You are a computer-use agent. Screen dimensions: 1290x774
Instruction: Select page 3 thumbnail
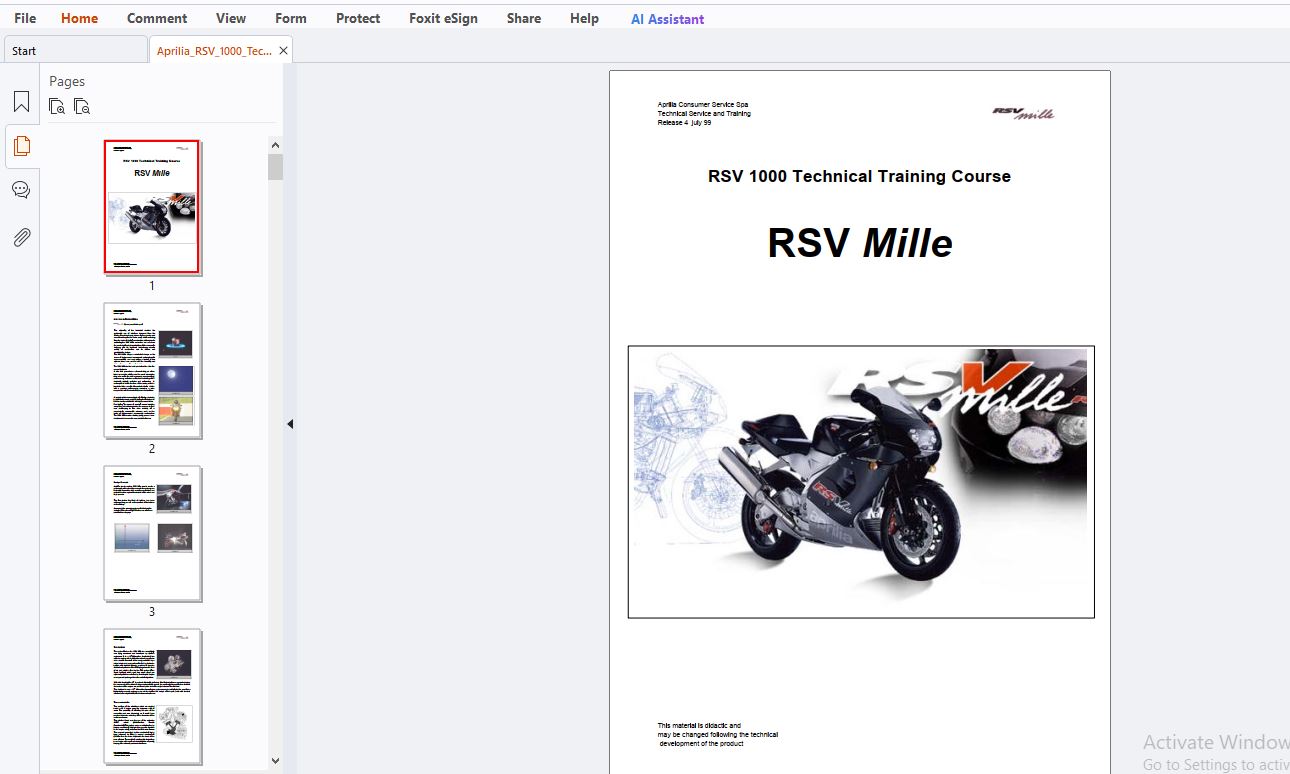[152, 533]
